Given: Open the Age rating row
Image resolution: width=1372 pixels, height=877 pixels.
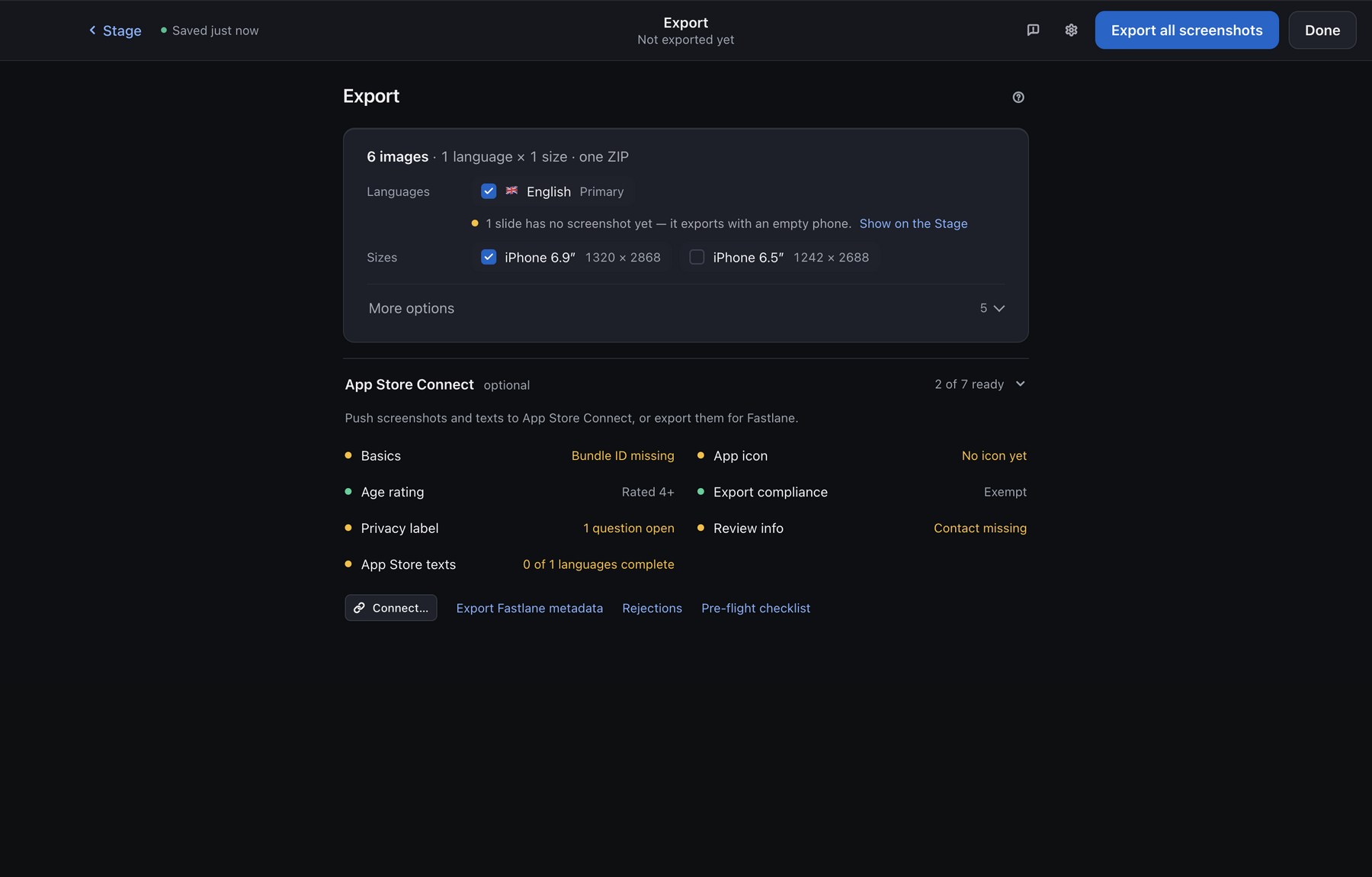Looking at the screenshot, I should tap(509, 492).
